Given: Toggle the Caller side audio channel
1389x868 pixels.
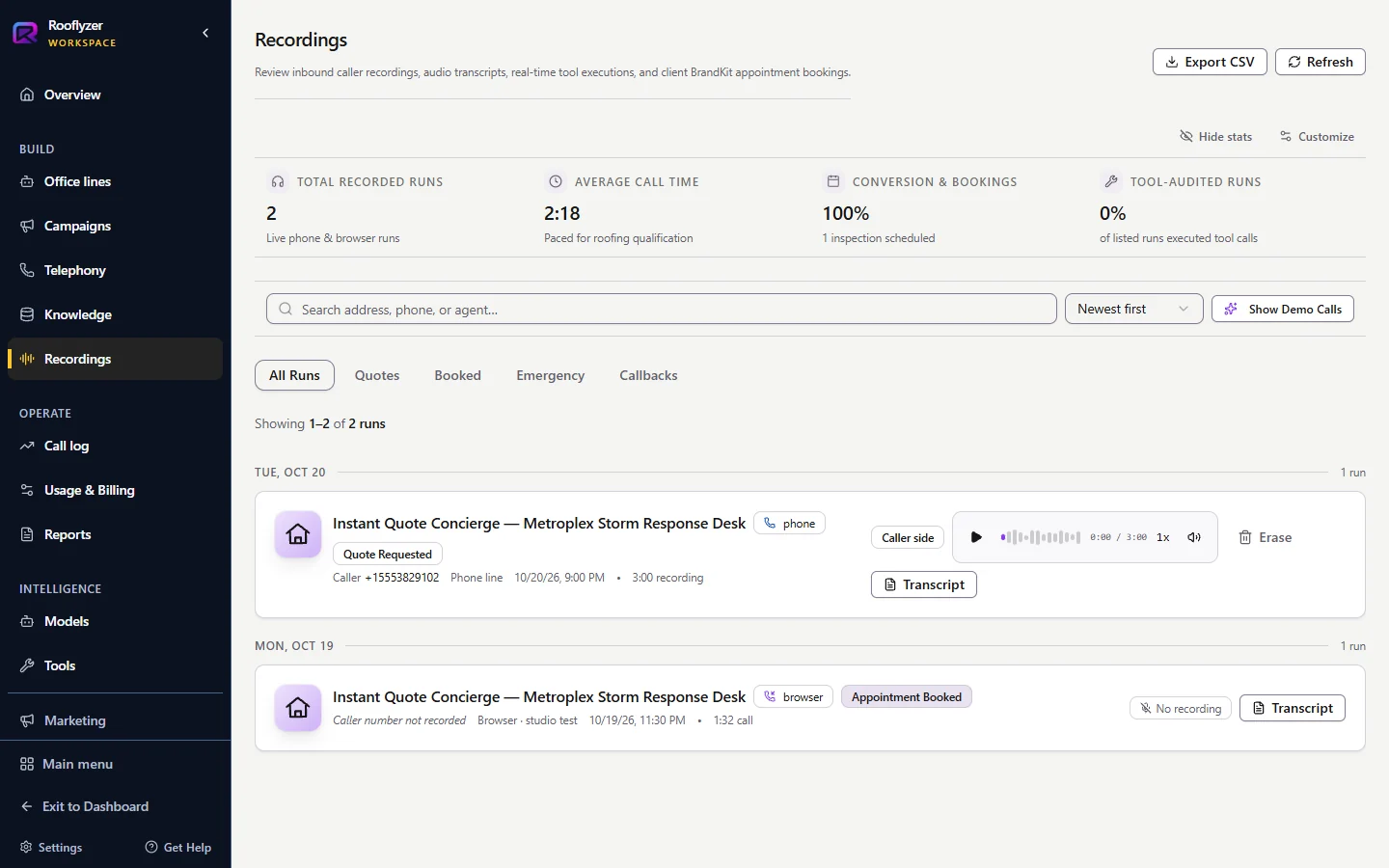Looking at the screenshot, I should tap(908, 537).
